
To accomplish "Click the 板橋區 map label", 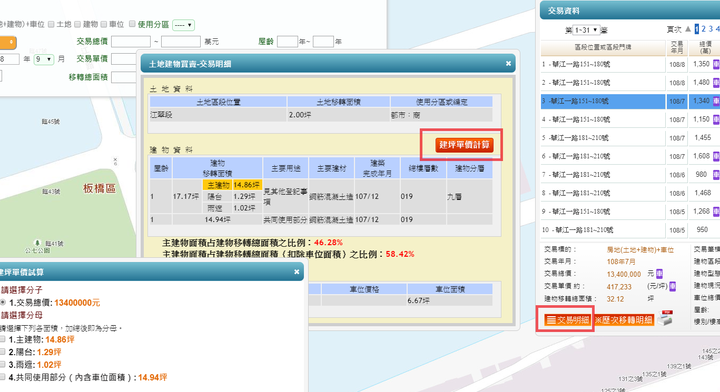I will 99,188.
